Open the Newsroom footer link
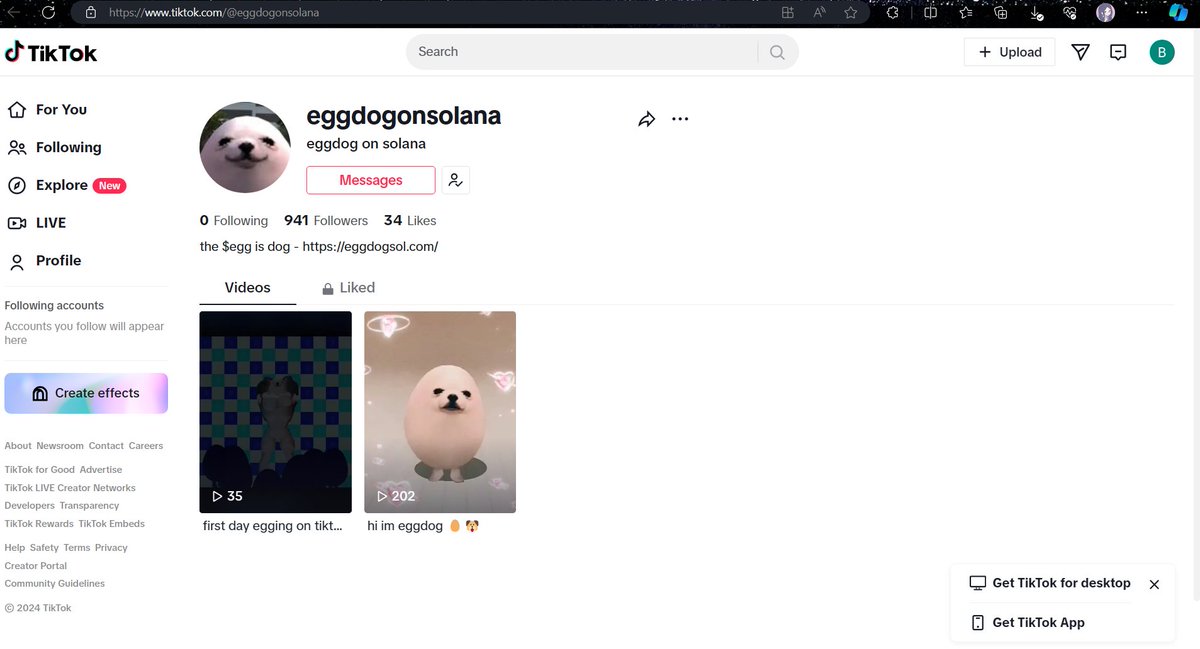Viewport: 1200px width, 649px height. (60, 446)
